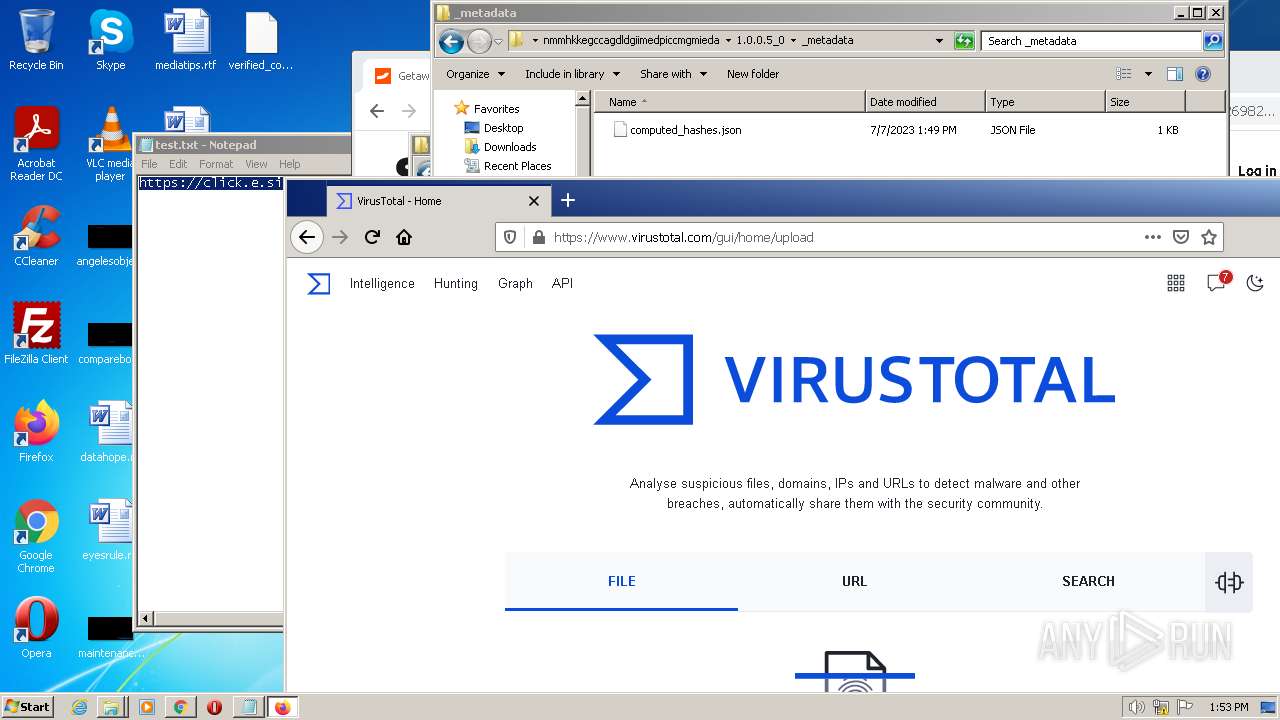Open Opera desktop shortcut
Viewport: 1280px width, 720px height.
36,628
